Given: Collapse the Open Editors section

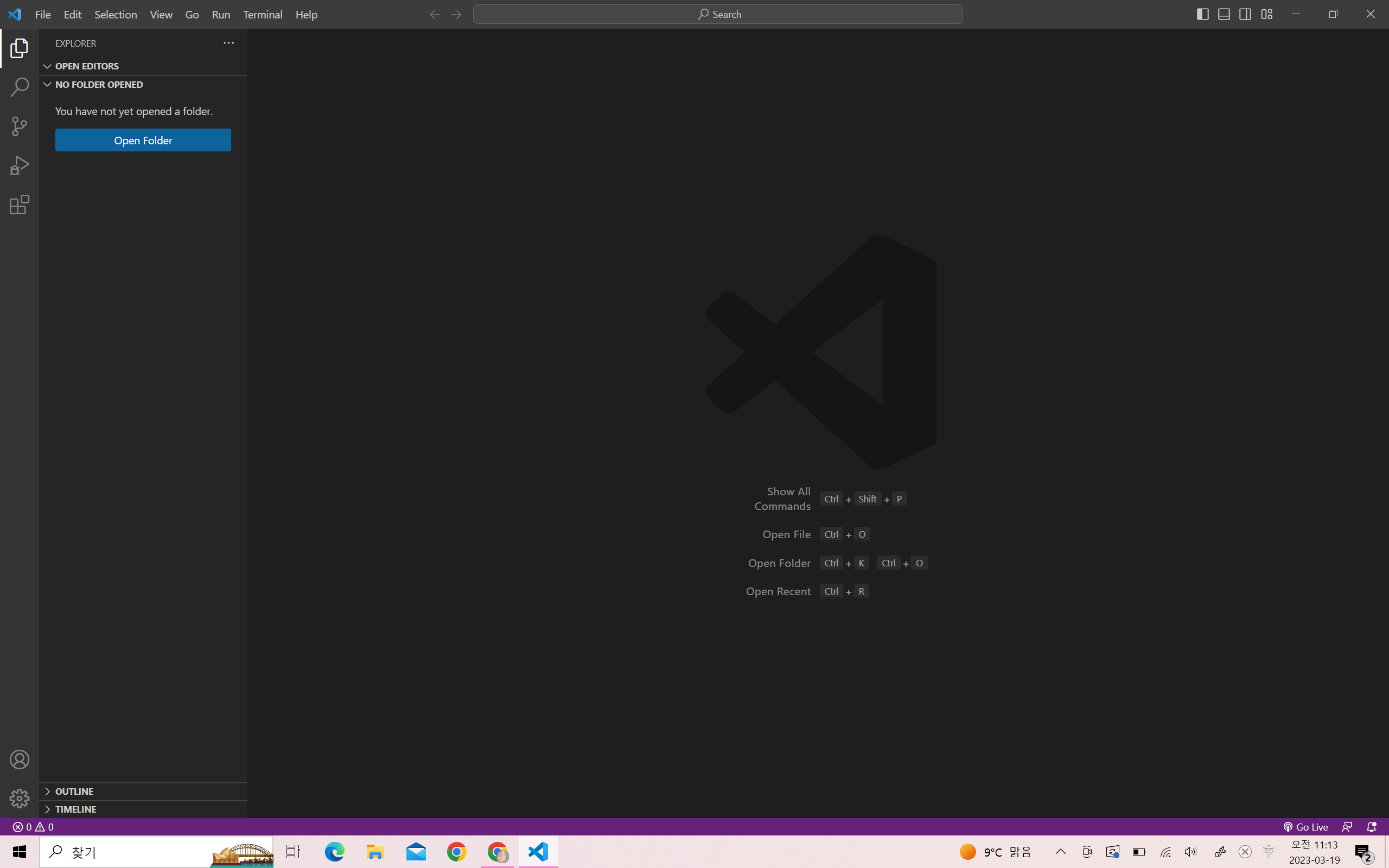Looking at the screenshot, I should pos(143,66).
